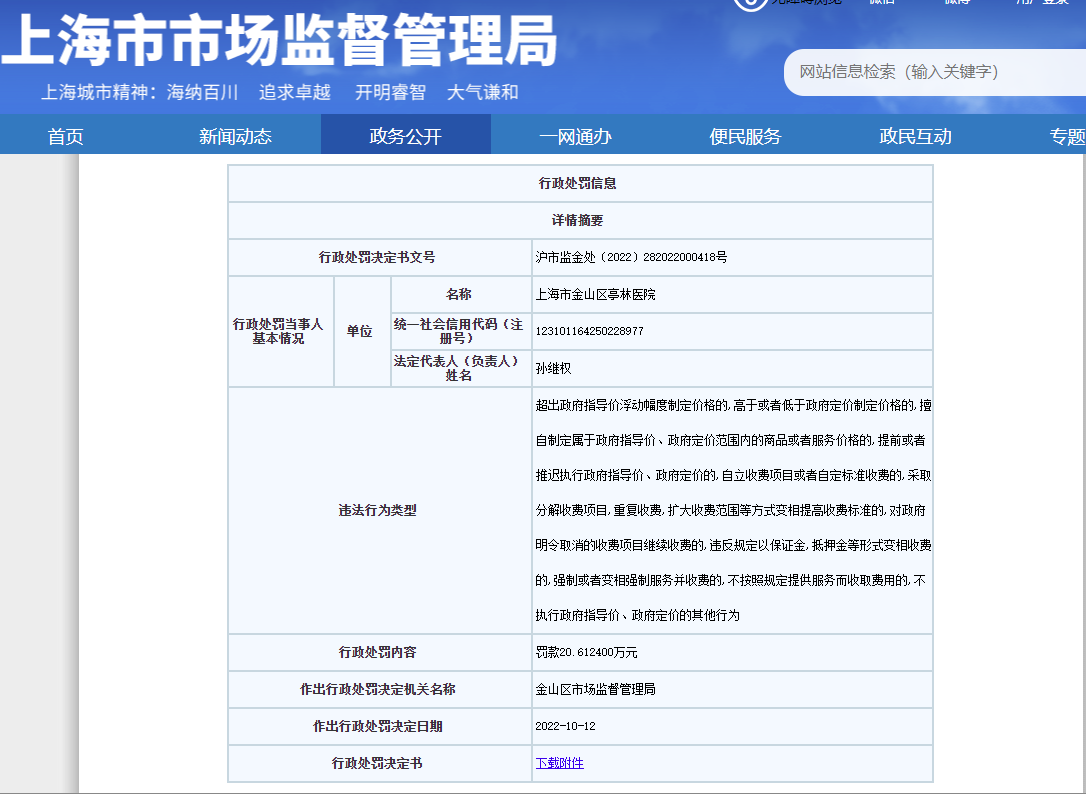The height and width of the screenshot is (794, 1086).
Task: Click the 专题 navigation item
Action: pos(1066,137)
